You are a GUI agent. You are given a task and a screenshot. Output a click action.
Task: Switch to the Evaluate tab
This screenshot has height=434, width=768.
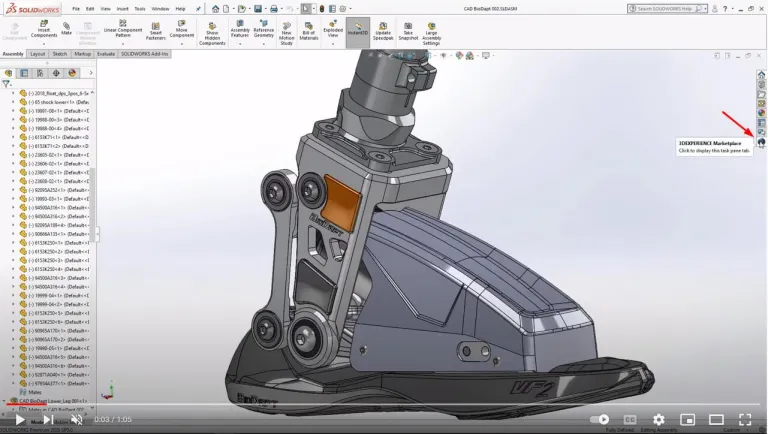[x=105, y=54]
